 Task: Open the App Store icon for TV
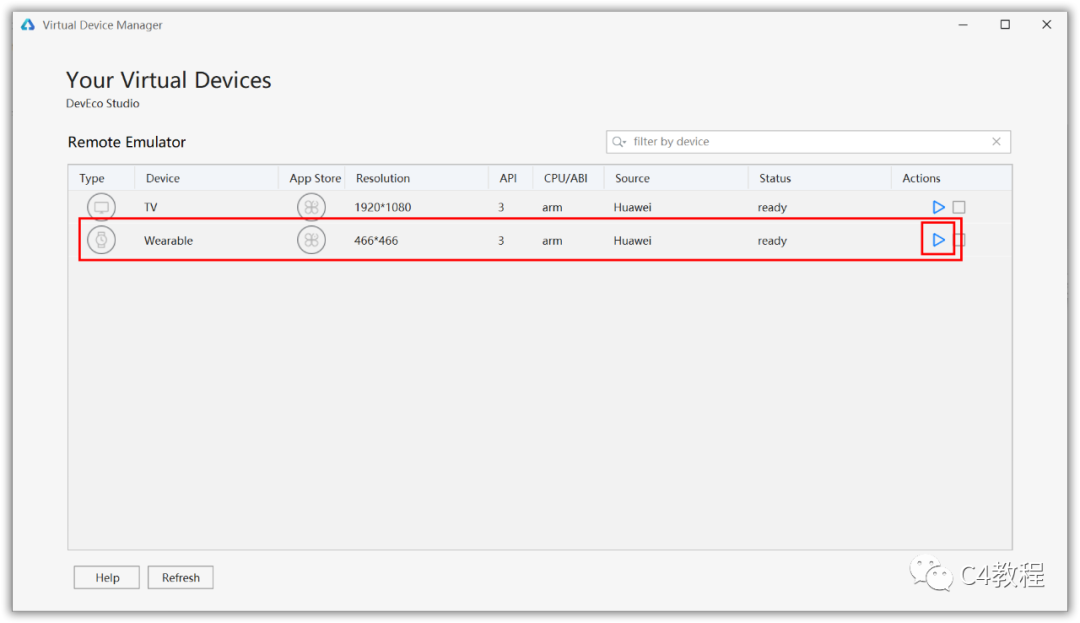311,207
